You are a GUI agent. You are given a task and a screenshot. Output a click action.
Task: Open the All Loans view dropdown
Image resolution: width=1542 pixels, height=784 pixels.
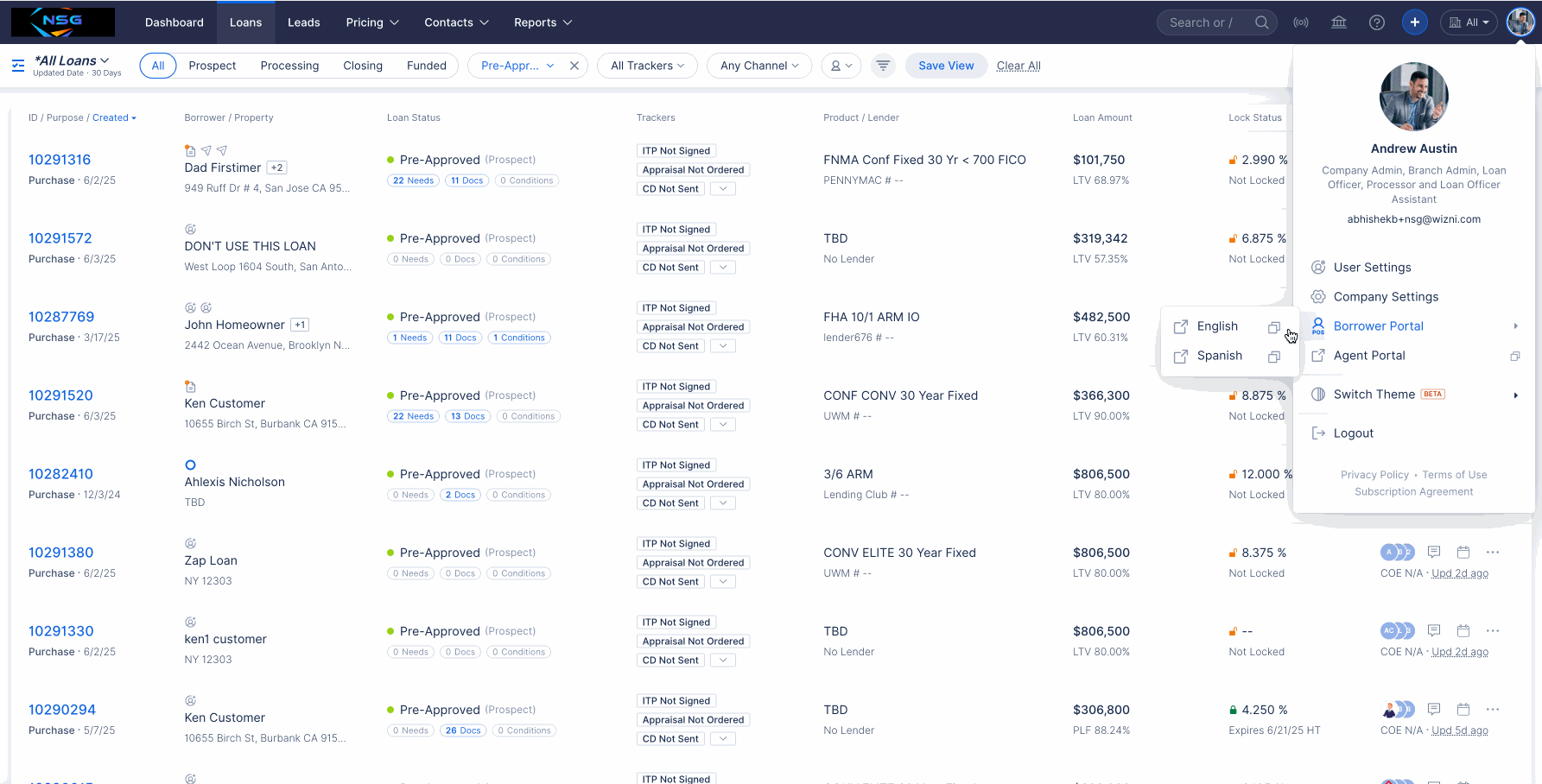coord(73,60)
